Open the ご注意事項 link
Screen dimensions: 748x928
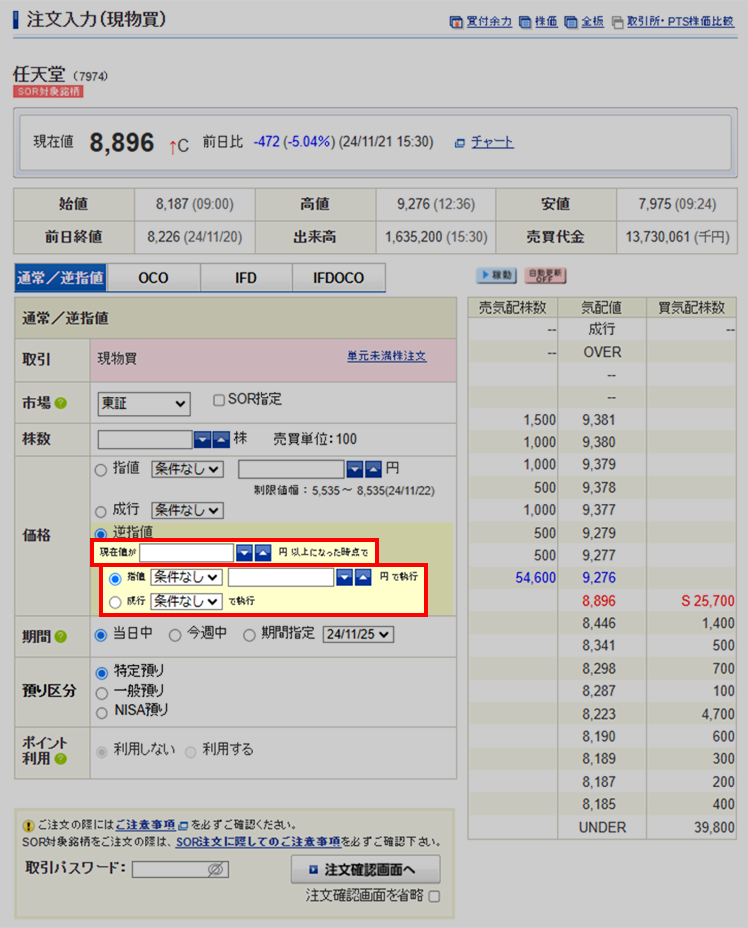tap(146, 825)
